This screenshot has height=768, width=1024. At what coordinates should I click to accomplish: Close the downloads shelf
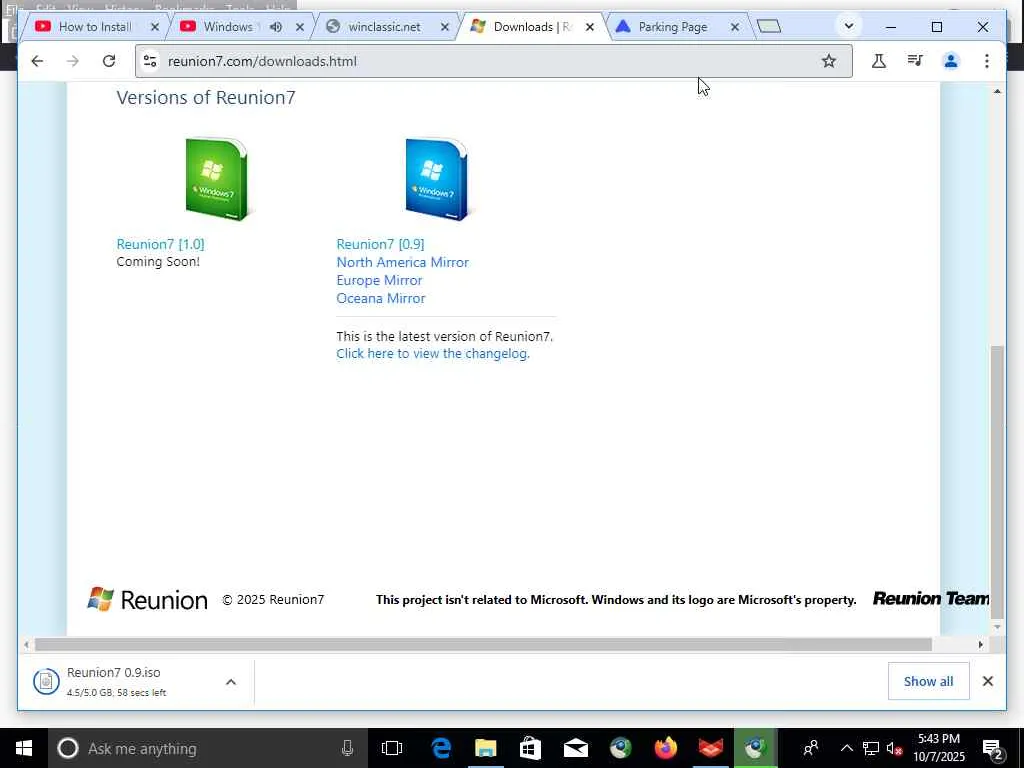(987, 682)
